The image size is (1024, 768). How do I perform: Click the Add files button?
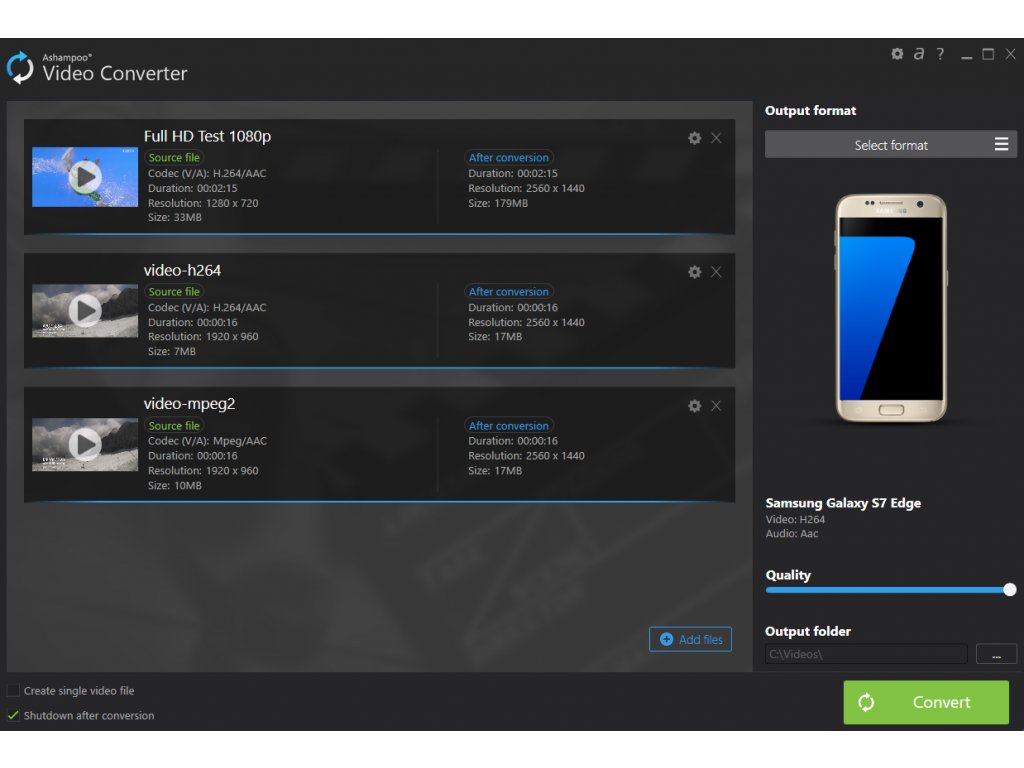pyautogui.click(x=690, y=639)
